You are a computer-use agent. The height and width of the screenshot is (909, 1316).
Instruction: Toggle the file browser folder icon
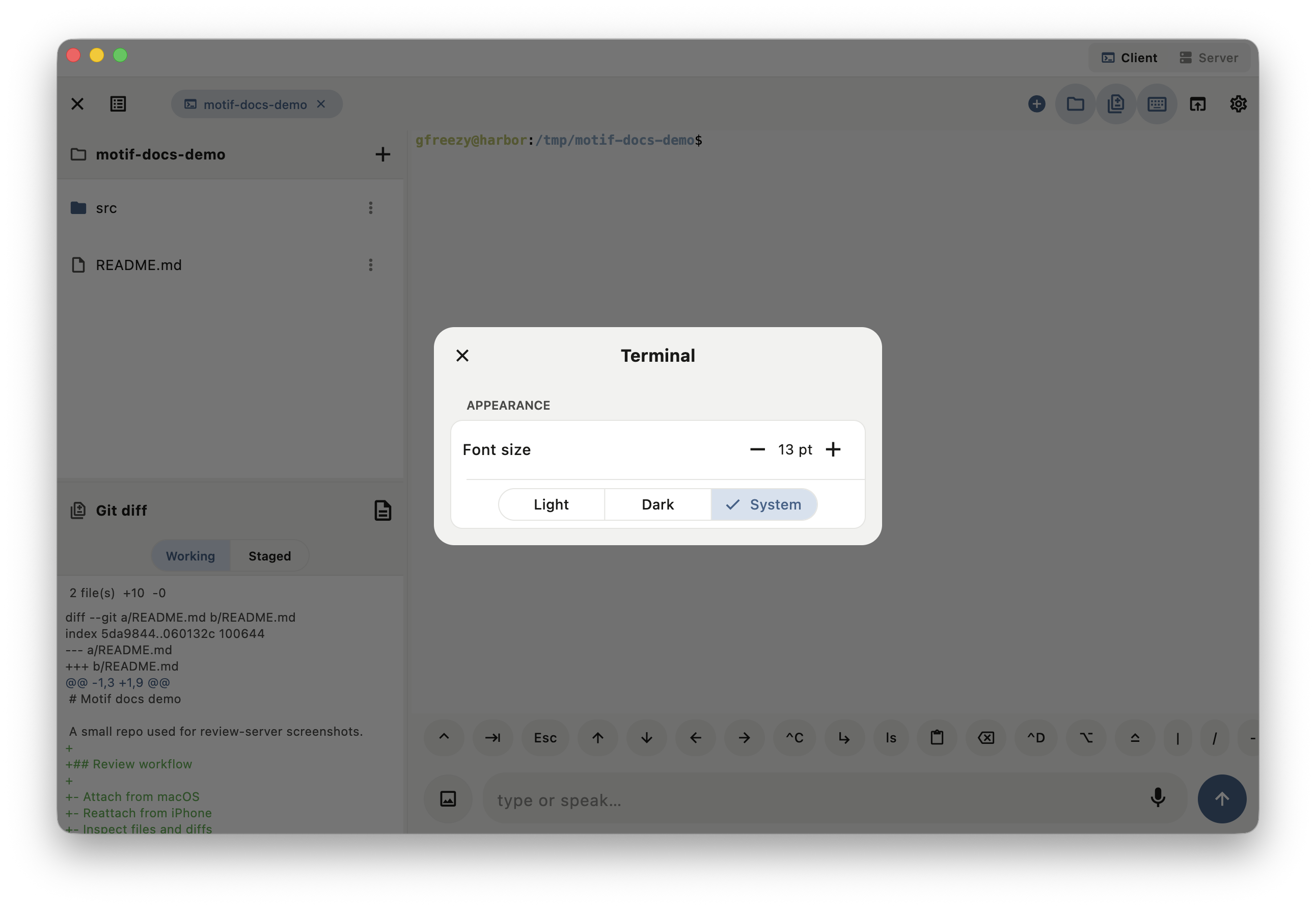coord(1075,103)
